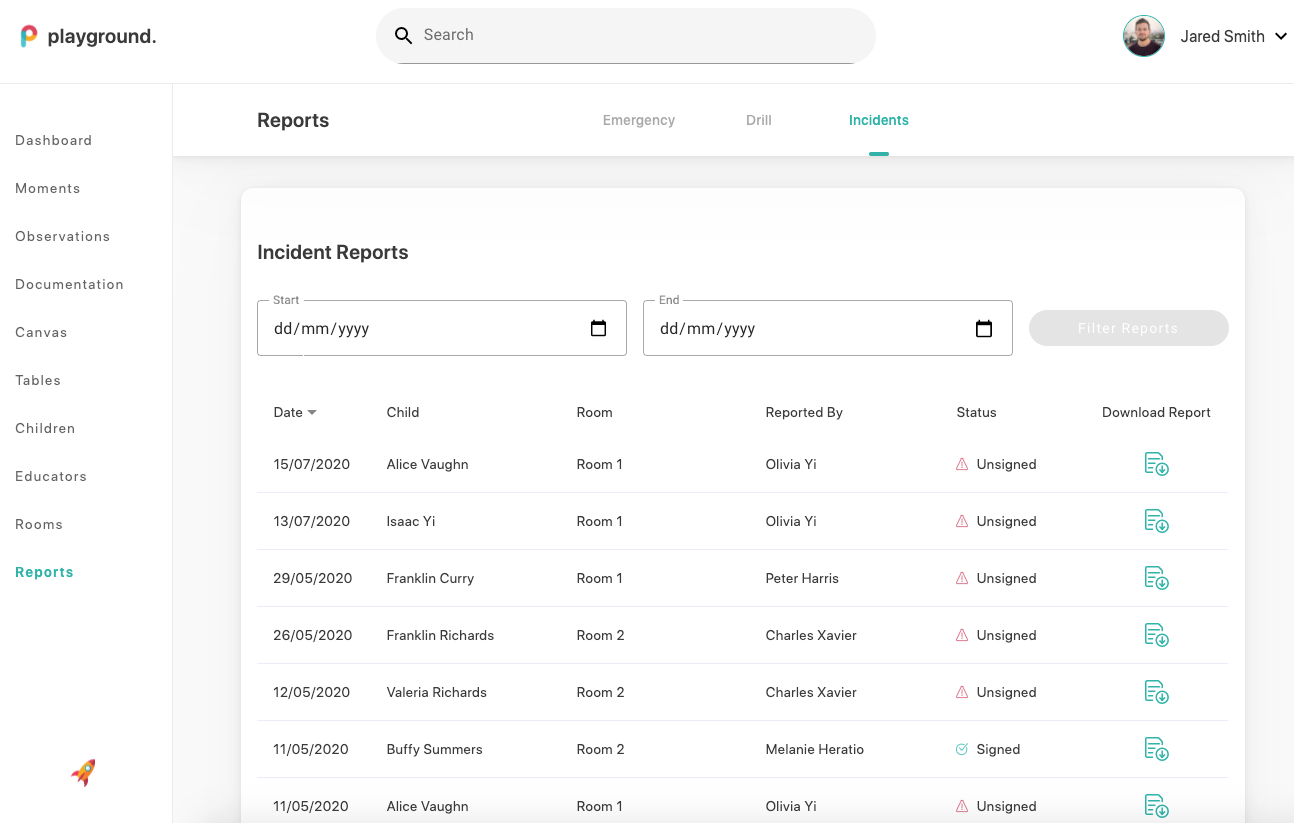Expand the Jared Smith account menu
Viewport: 1294px width, 823px height.
click(x=1281, y=37)
